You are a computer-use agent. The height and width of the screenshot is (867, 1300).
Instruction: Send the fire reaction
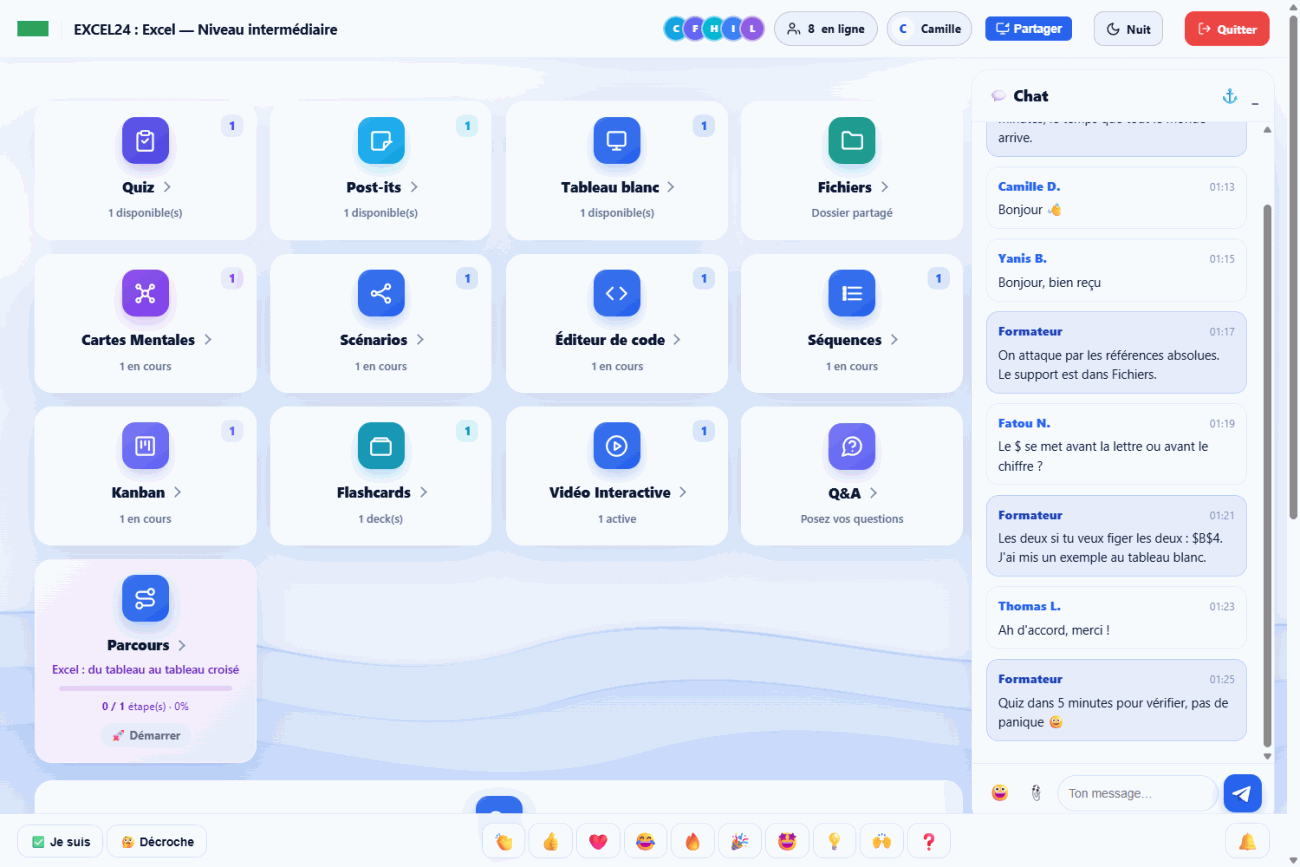point(692,842)
